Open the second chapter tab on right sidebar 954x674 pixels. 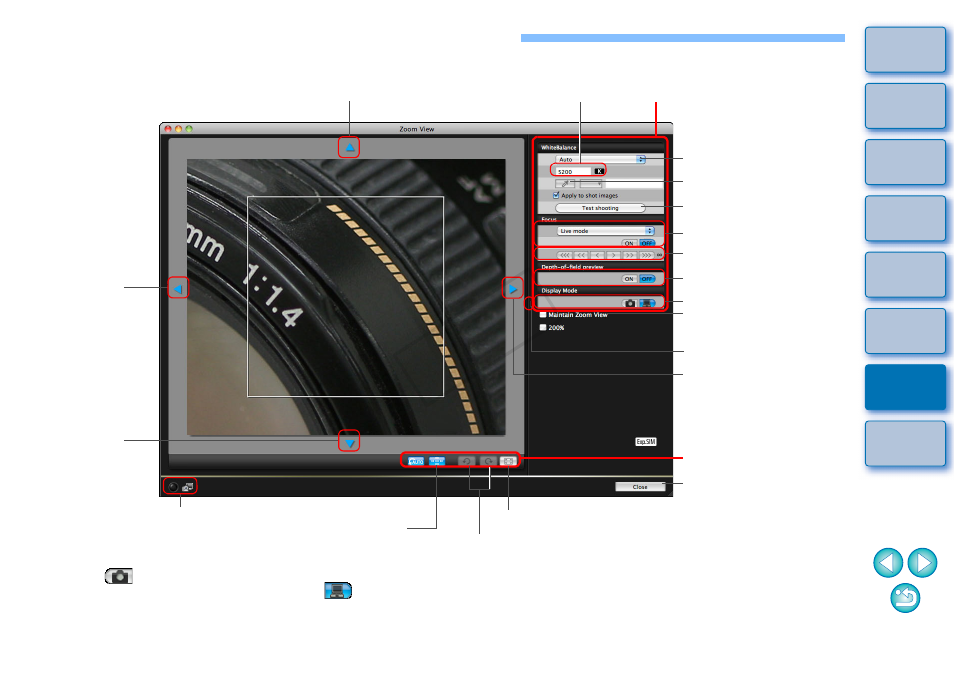pos(905,106)
